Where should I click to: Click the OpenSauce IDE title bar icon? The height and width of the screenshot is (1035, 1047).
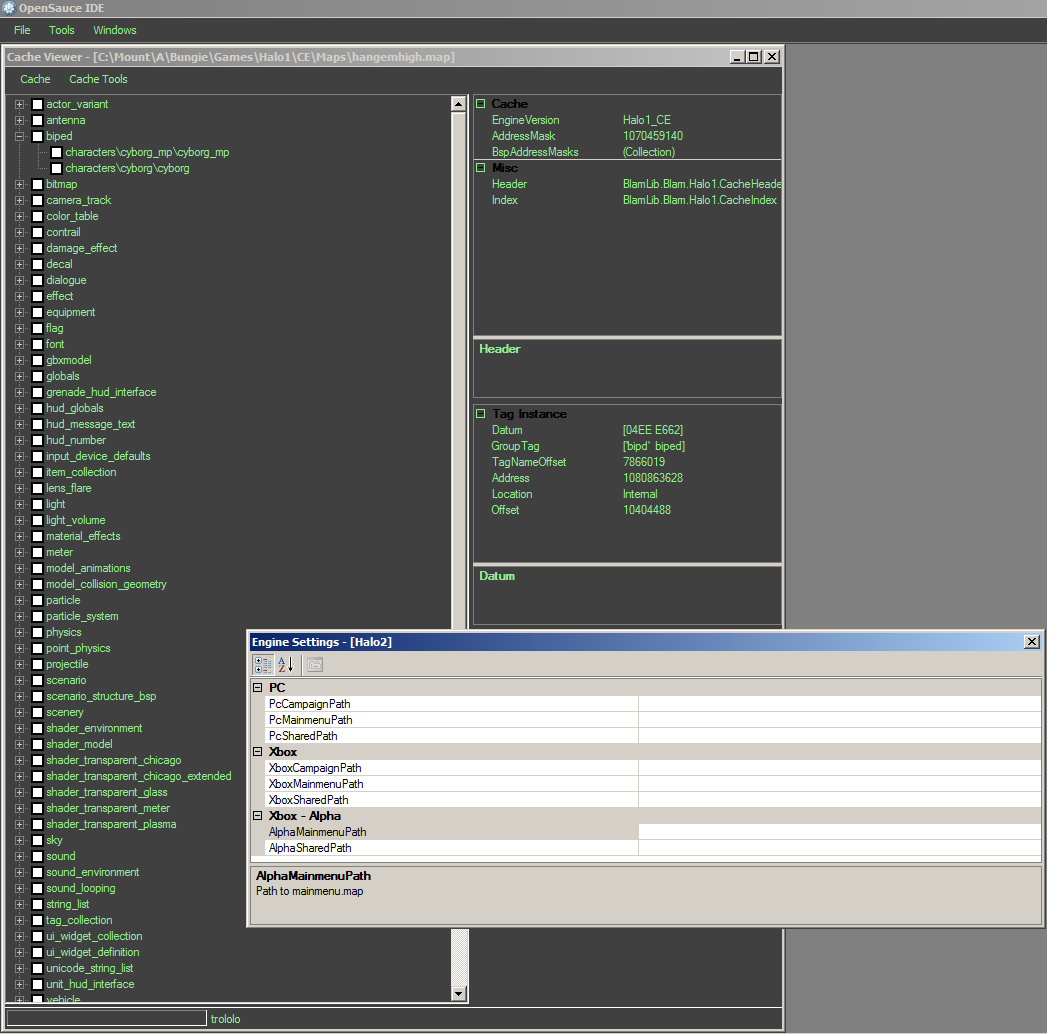(9, 8)
